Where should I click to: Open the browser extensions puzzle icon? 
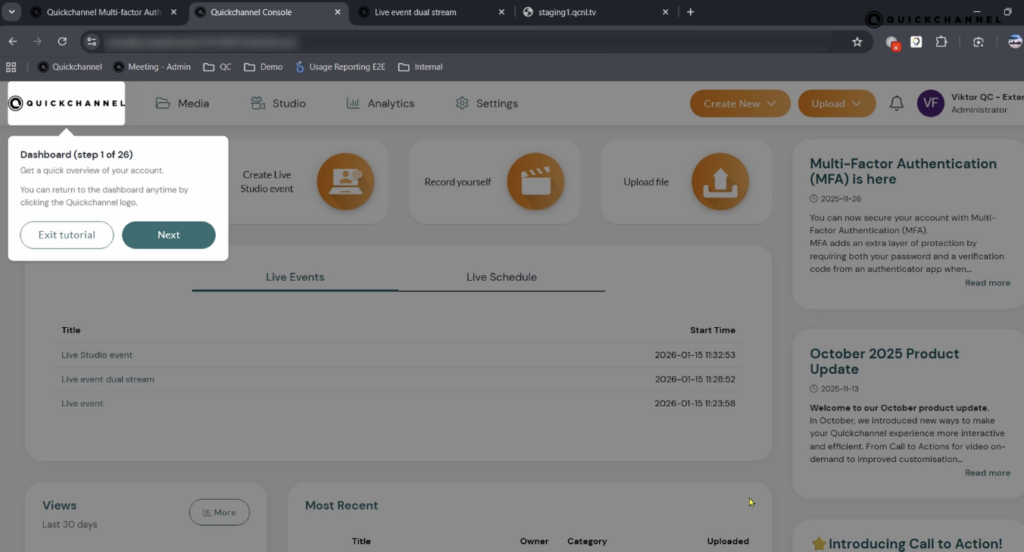coord(941,42)
